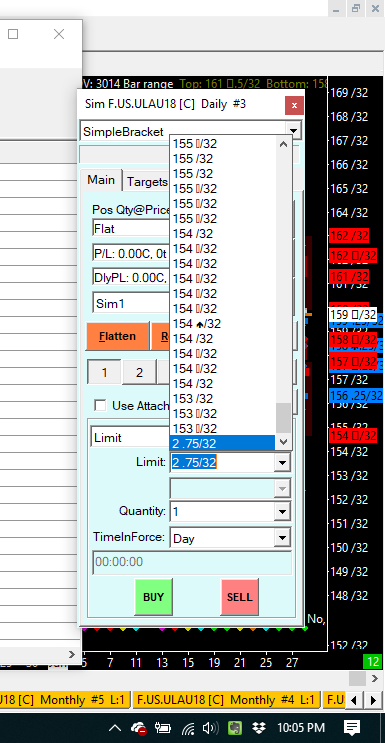
Task: Open the Action Center notification icon
Action: point(352,727)
